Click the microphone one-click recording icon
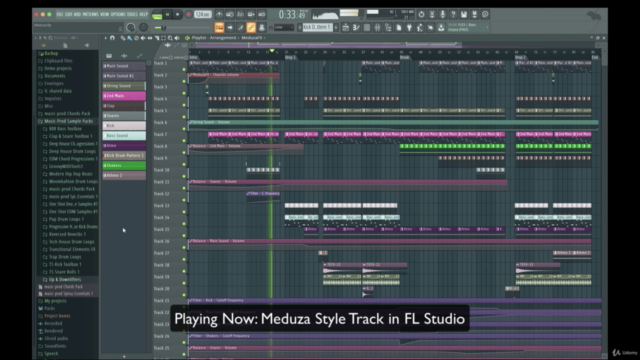This screenshot has height=360, width=640. click(x=442, y=14)
